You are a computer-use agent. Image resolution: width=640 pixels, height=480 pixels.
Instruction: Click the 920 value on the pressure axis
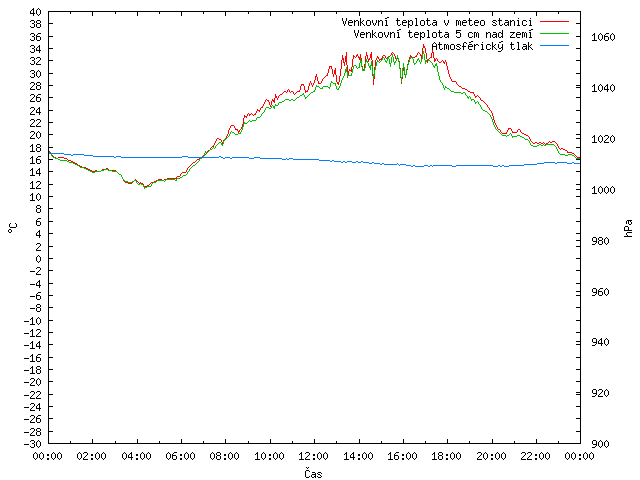[600, 393]
